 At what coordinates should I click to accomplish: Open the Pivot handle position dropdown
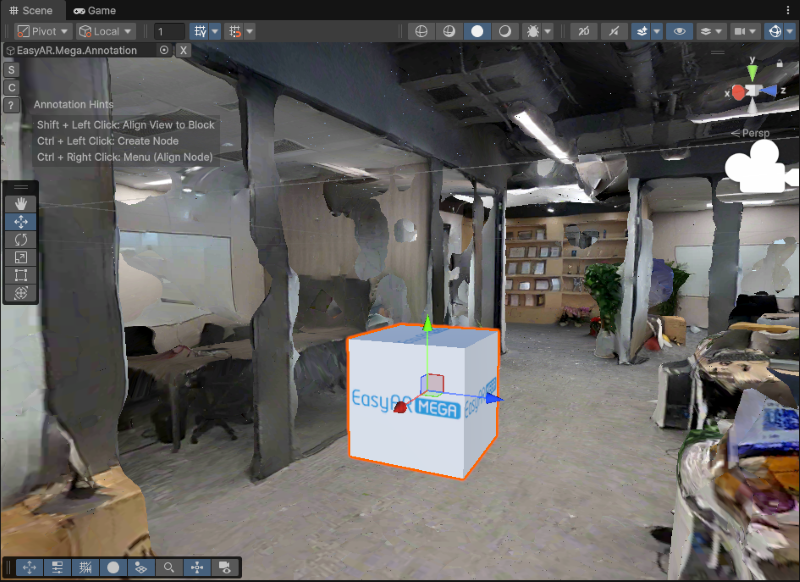pos(42,32)
